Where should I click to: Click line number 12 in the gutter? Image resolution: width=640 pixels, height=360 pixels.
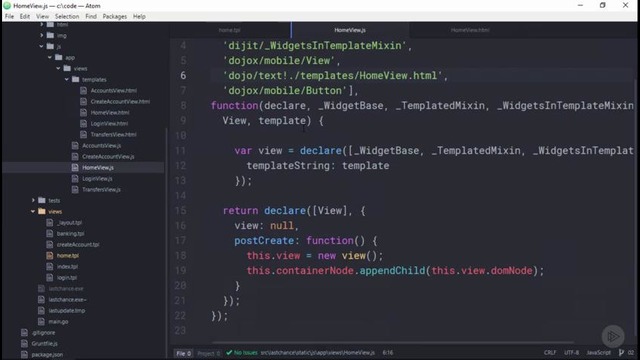pyautogui.click(x=181, y=165)
